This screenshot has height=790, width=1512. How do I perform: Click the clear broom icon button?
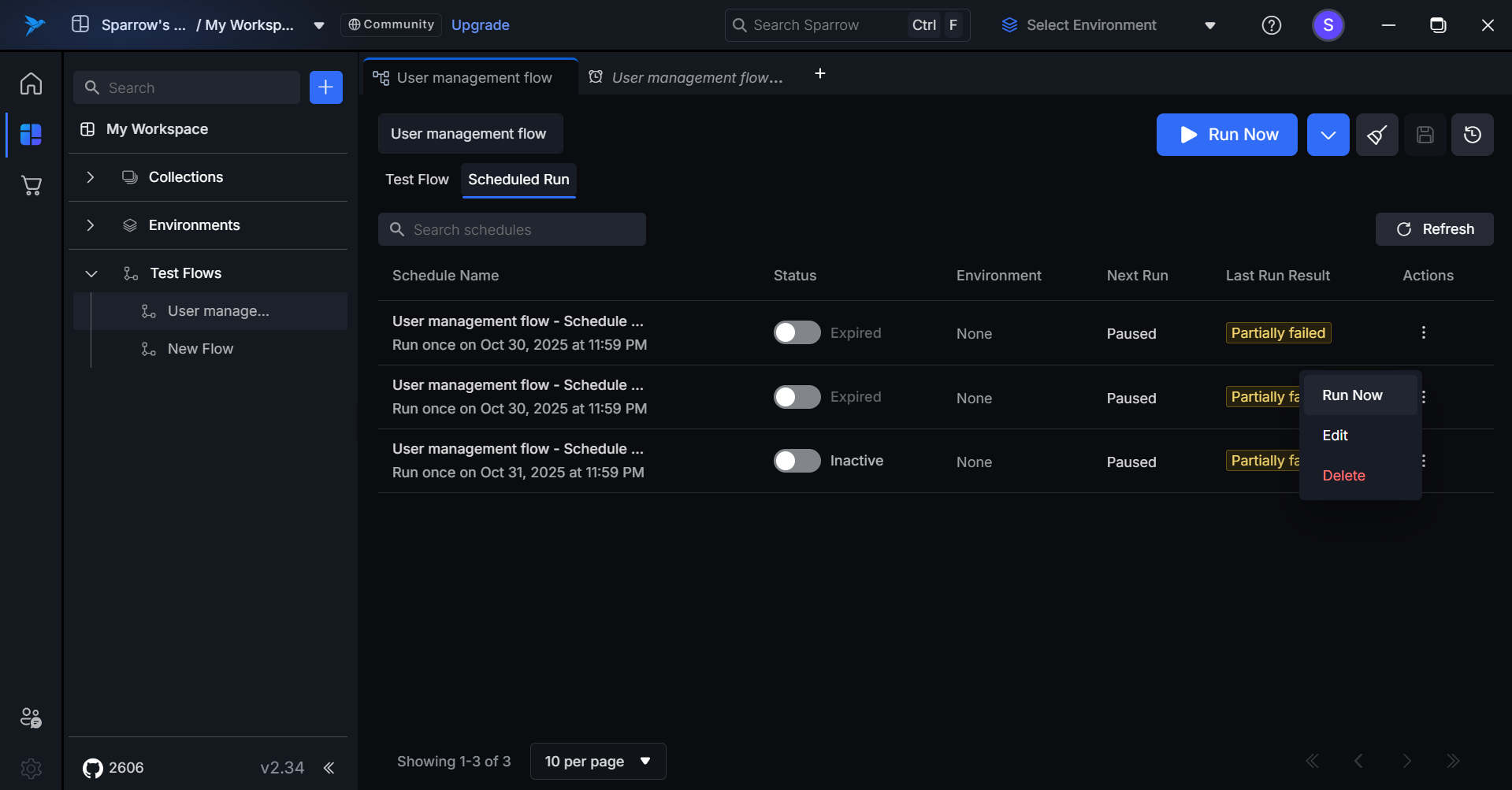[x=1376, y=135]
